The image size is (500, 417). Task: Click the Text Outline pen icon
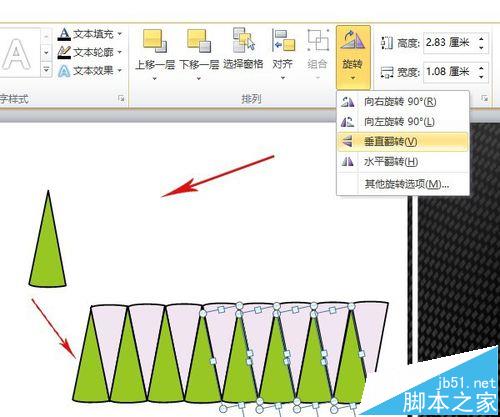[x=64, y=52]
